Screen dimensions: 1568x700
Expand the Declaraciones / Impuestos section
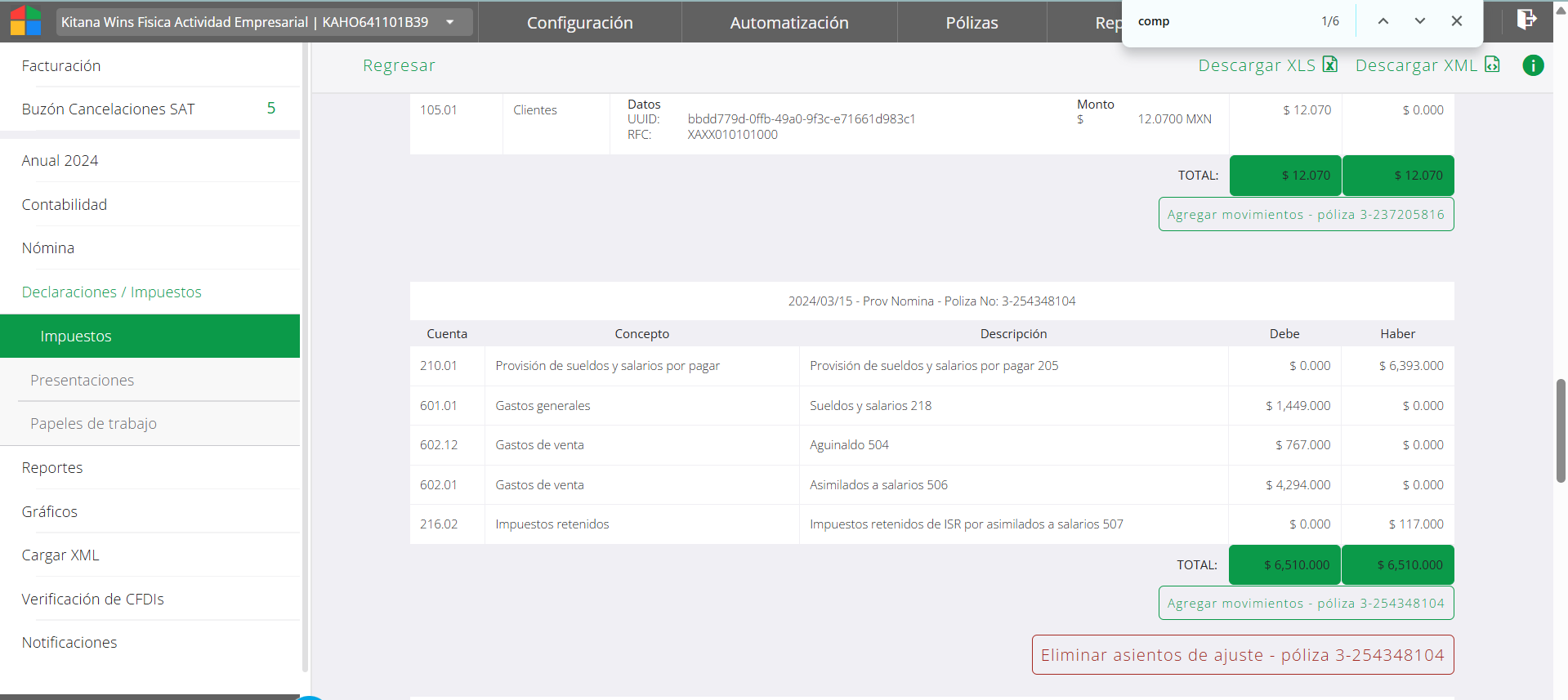(x=111, y=292)
